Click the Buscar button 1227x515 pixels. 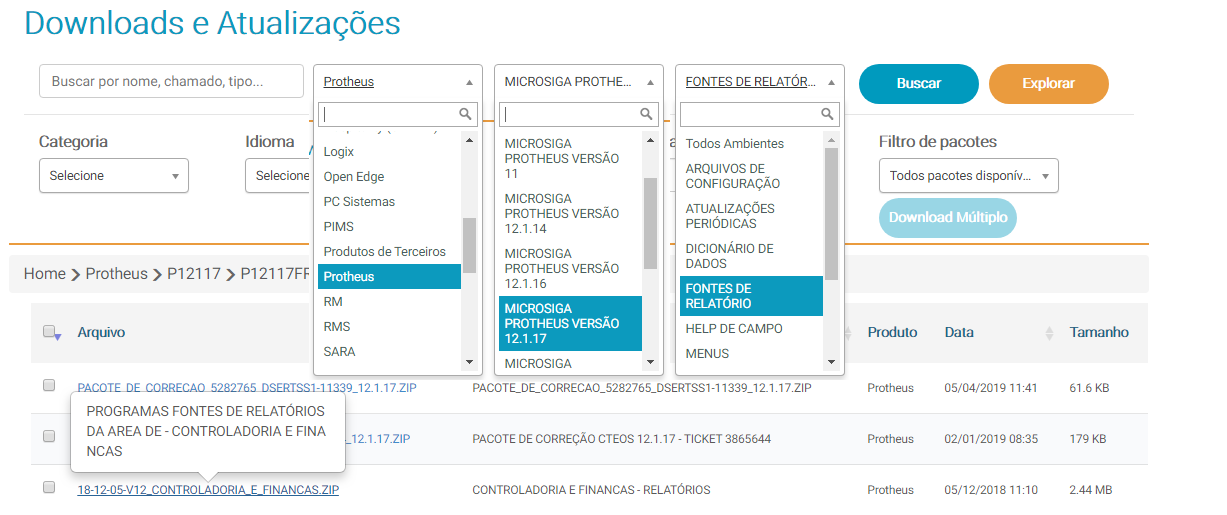[918, 84]
